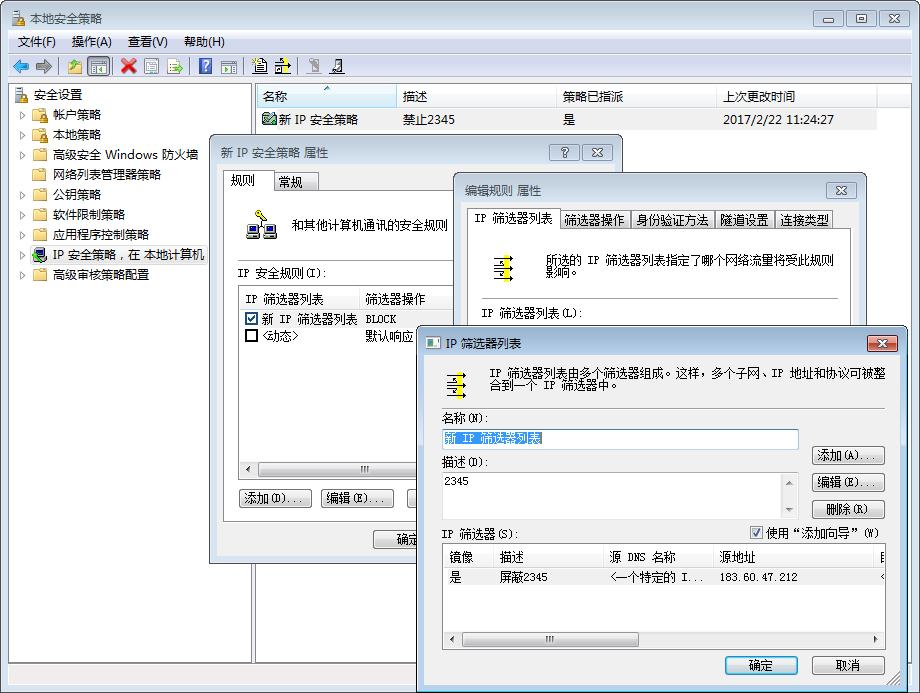This screenshot has height=693, width=920.
Task: Toggle the console tree pane icon
Action: pyautogui.click(x=96, y=66)
